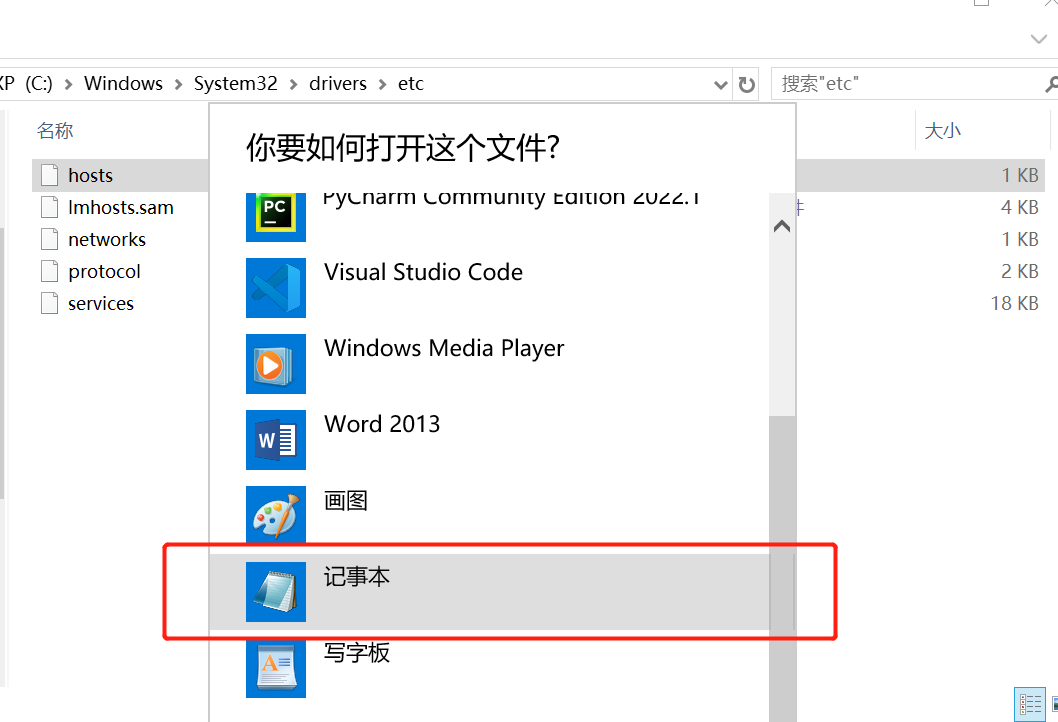The image size is (1058, 722).
Task: Select the Windows Media Player label
Action: point(444,348)
